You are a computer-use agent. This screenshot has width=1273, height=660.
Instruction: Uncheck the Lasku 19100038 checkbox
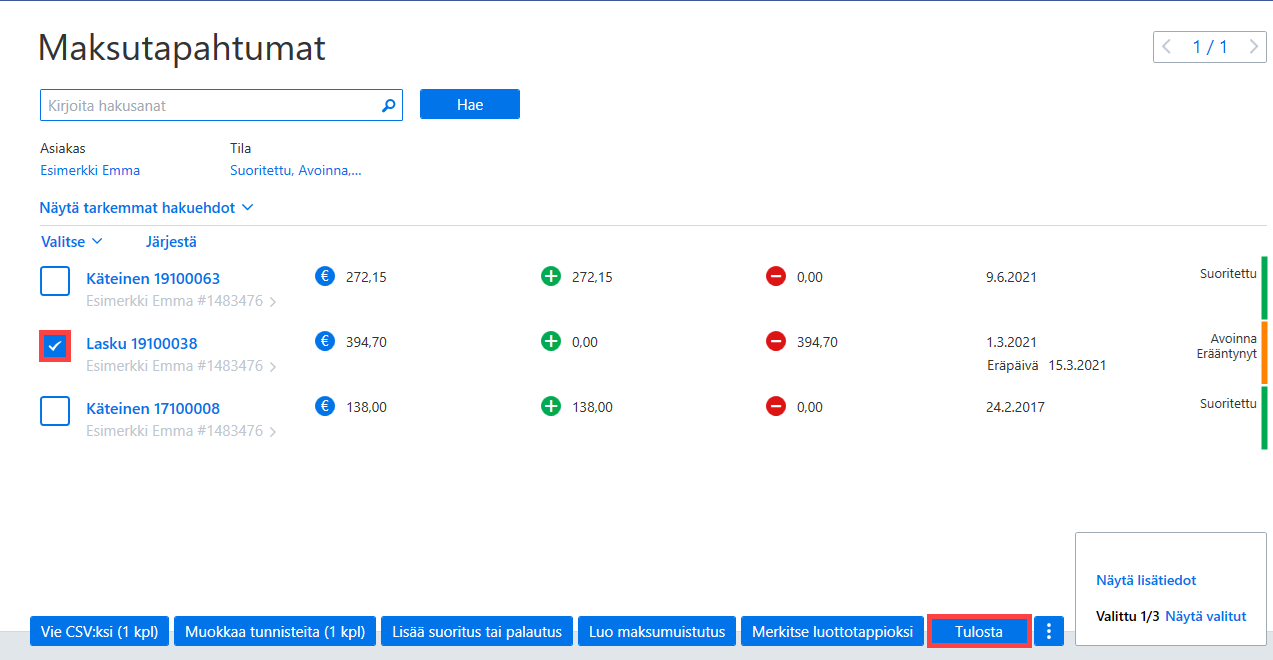[x=55, y=346]
